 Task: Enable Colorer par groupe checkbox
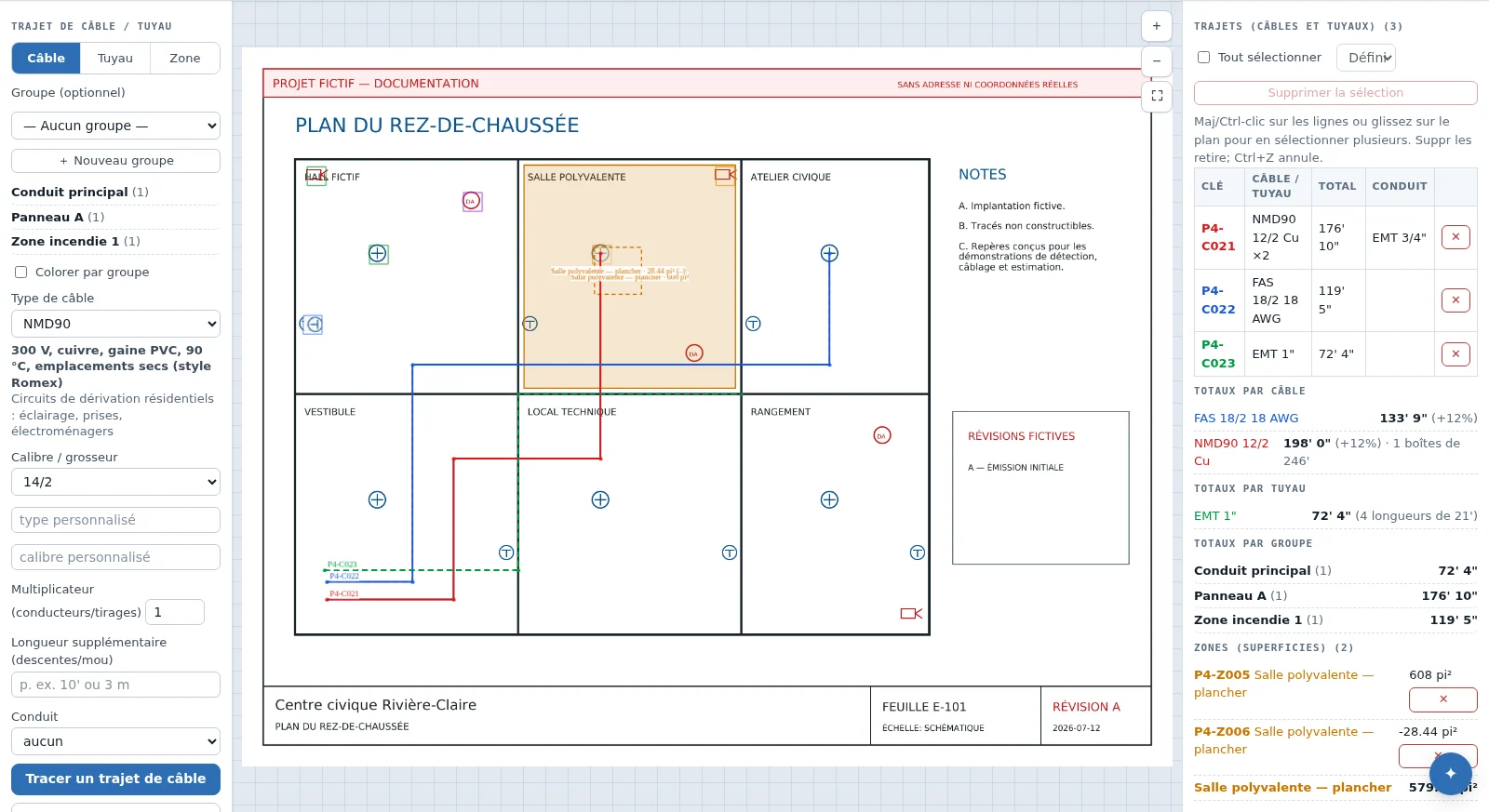[x=20, y=273]
